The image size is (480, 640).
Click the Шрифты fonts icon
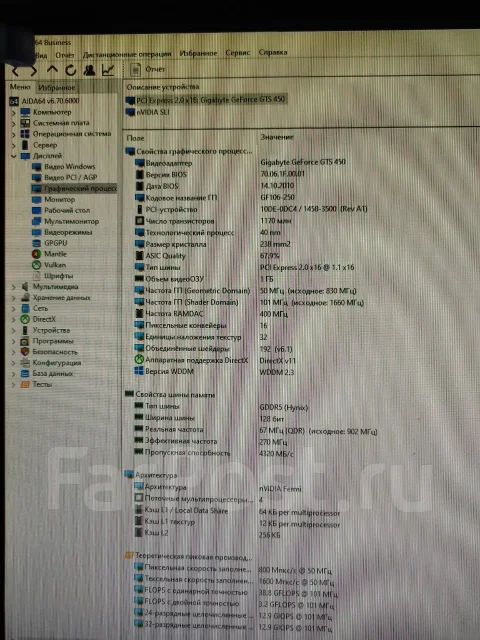coord(37,276)
